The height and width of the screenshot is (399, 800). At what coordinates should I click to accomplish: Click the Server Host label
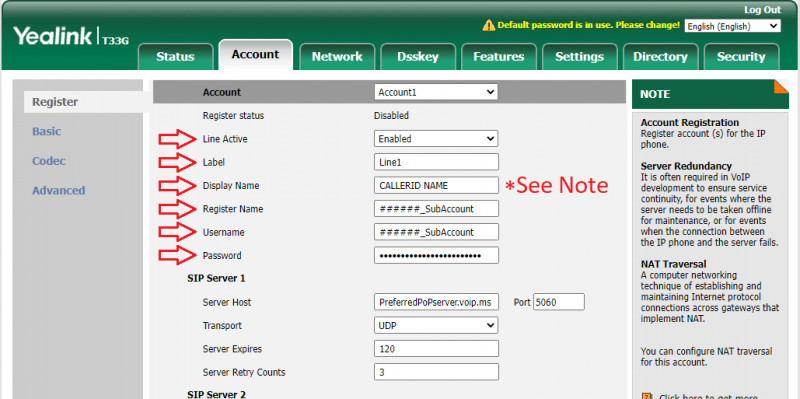pos(227,302)
